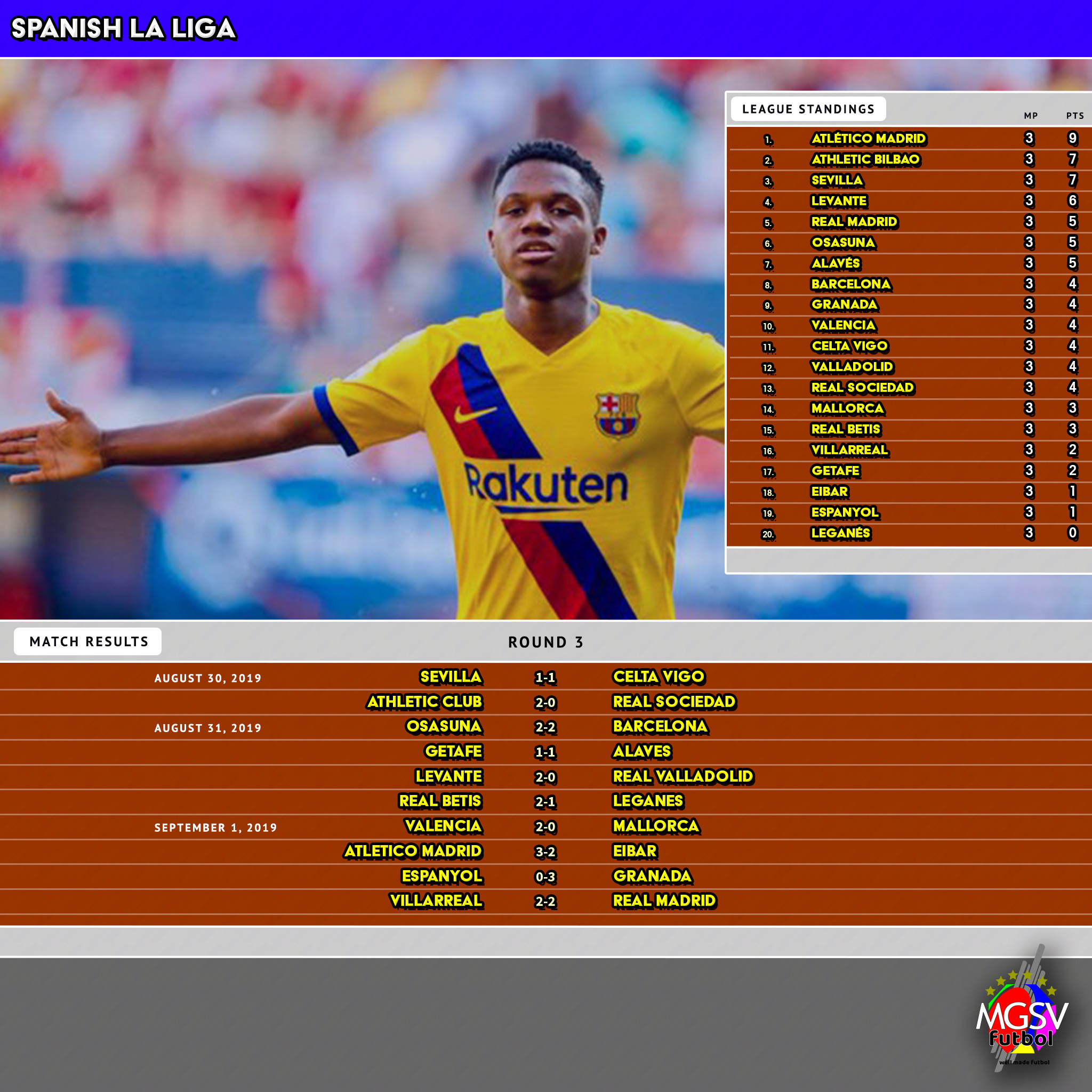Select the League Standings label

click(808, 109)
